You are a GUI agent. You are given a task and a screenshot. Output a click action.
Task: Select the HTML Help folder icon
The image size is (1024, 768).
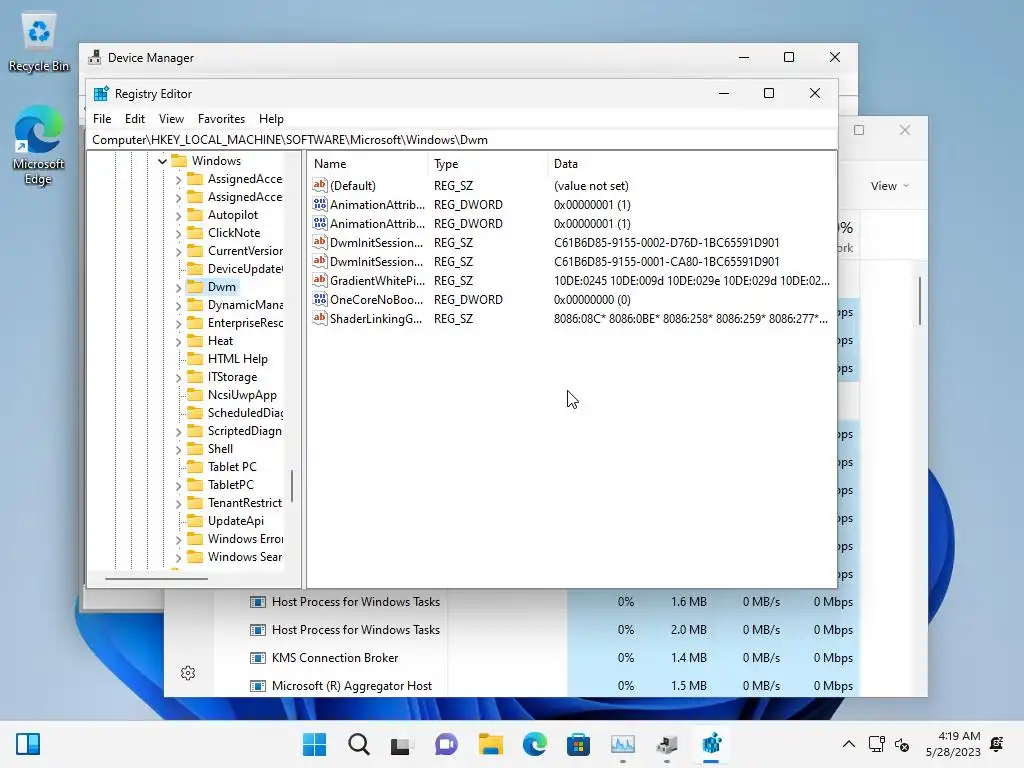coord(195,359)
